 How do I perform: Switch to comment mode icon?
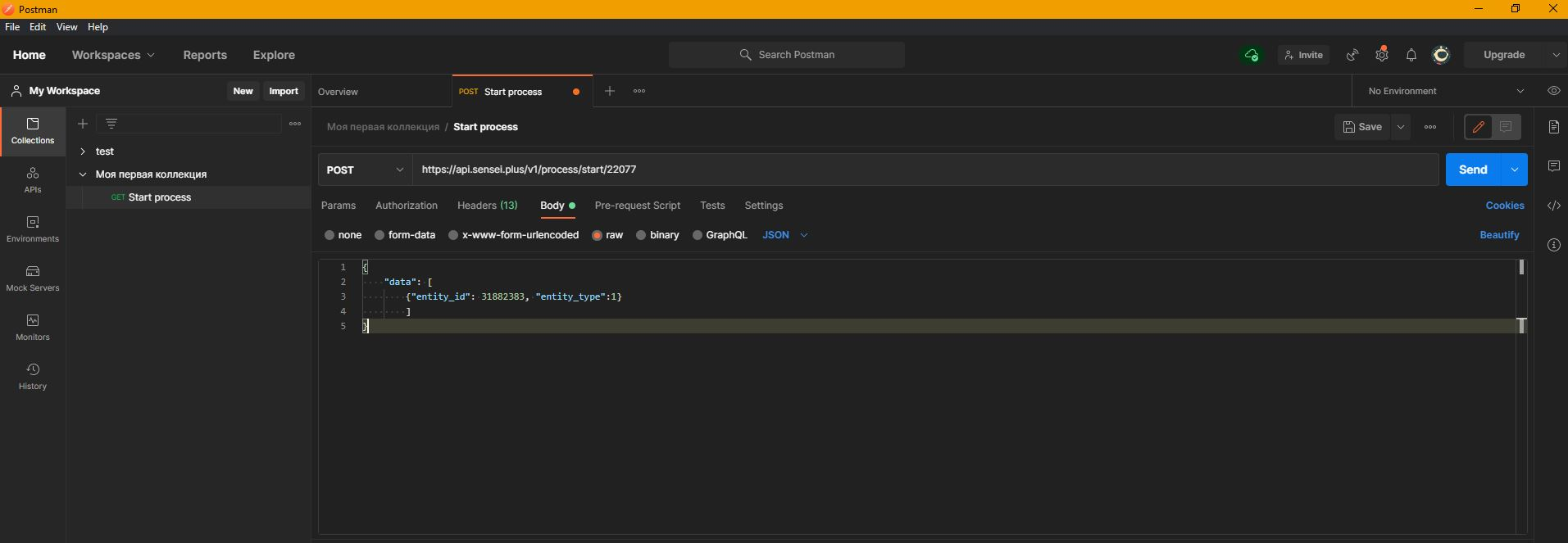[1507, 127]
